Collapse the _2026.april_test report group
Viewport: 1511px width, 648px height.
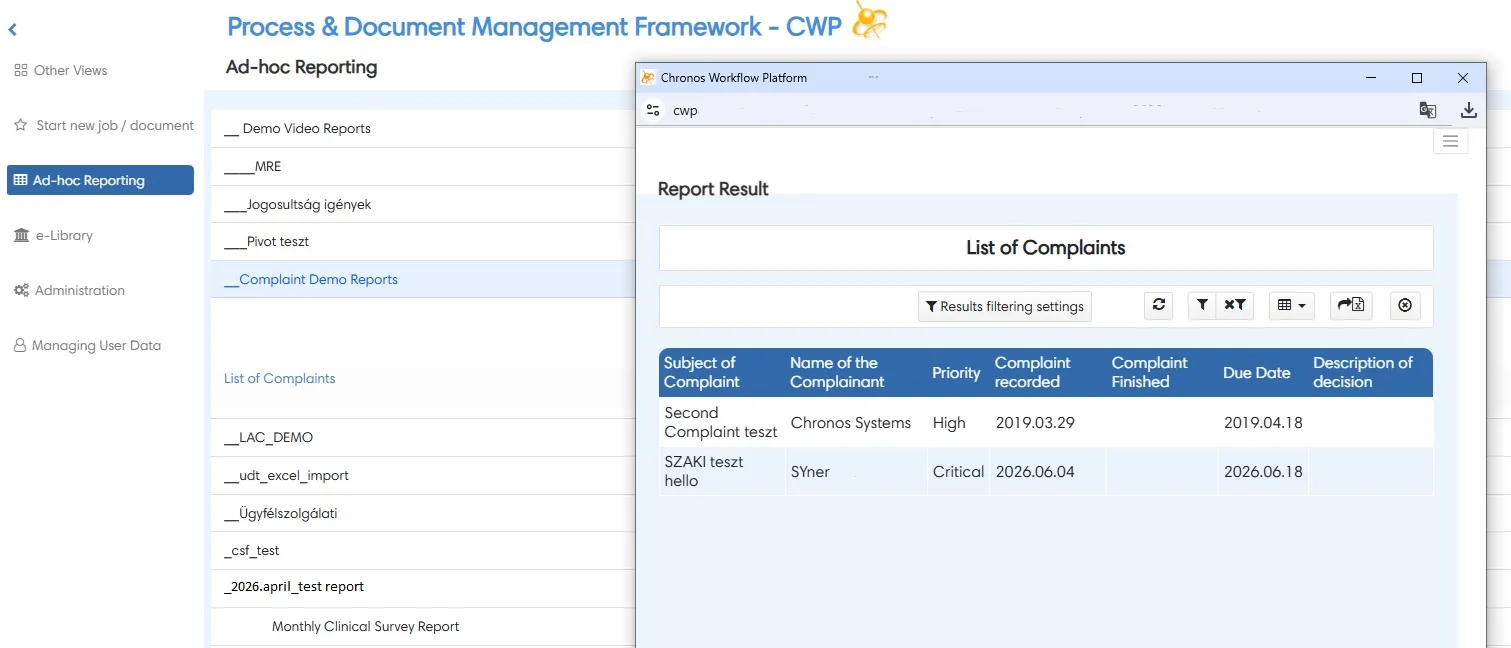coord(294,586)
